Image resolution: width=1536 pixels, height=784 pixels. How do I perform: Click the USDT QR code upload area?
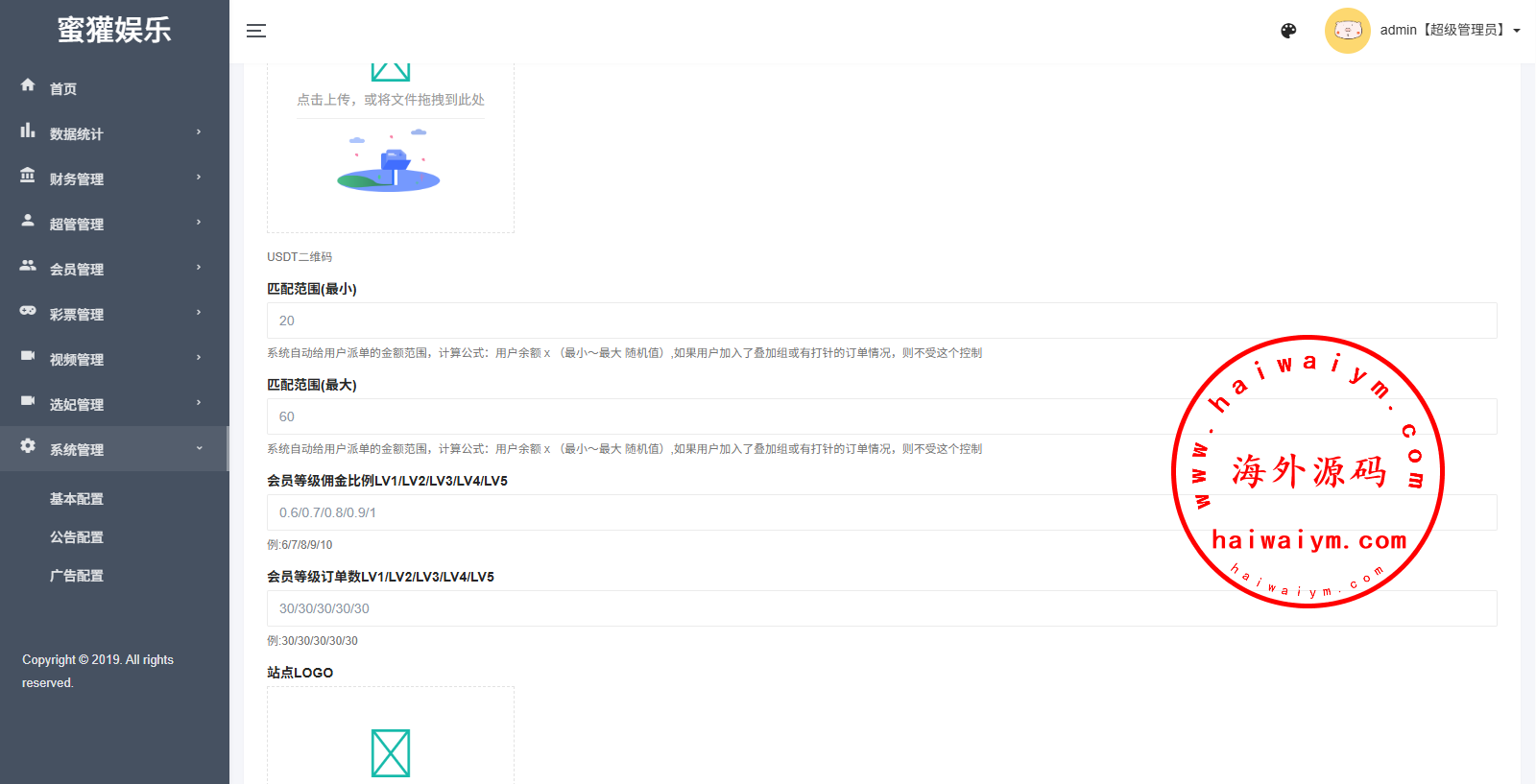coord(391,144)
